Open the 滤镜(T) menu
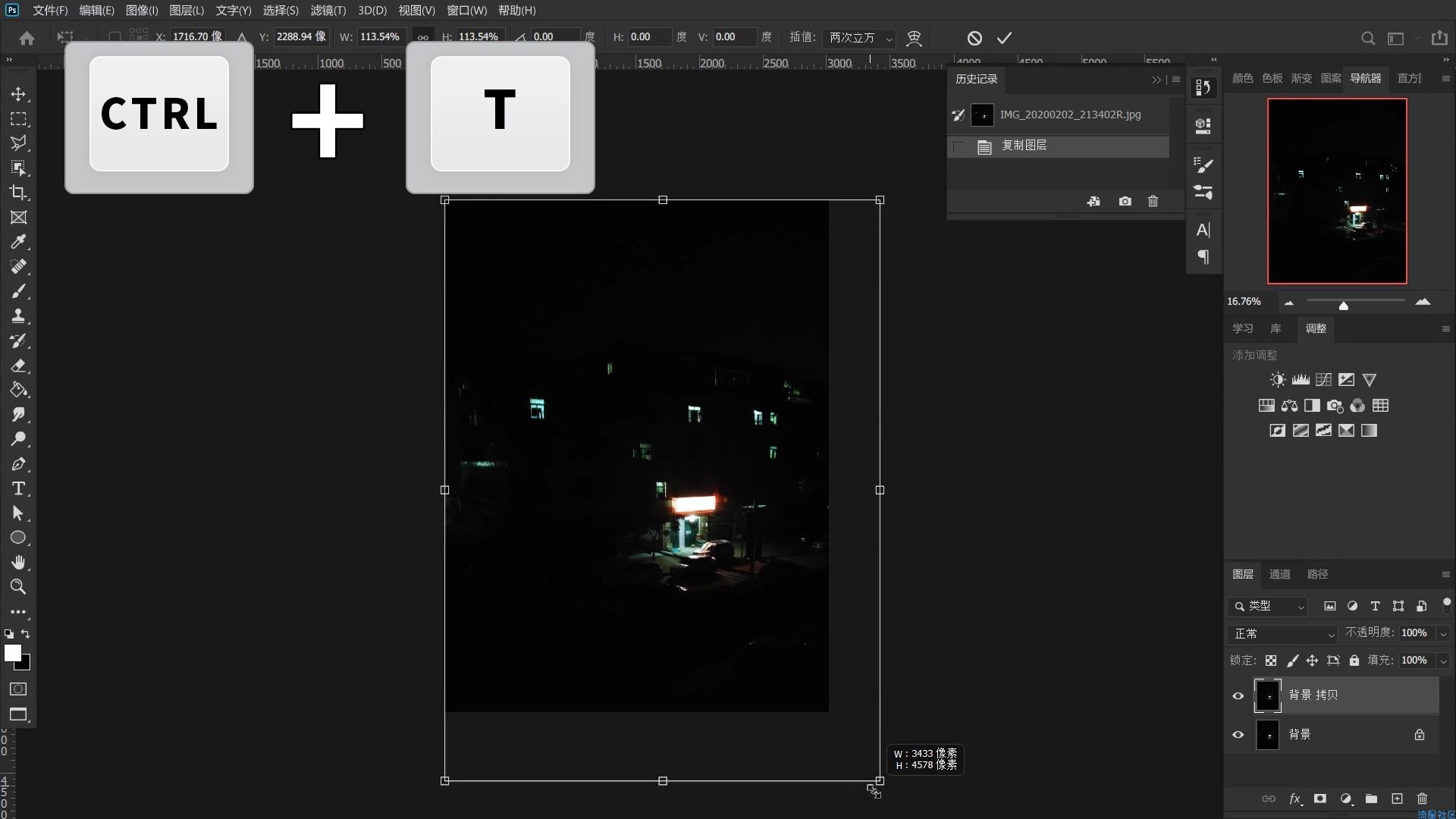The height and width of the screenshot is (819, 1456). [328, 11]
